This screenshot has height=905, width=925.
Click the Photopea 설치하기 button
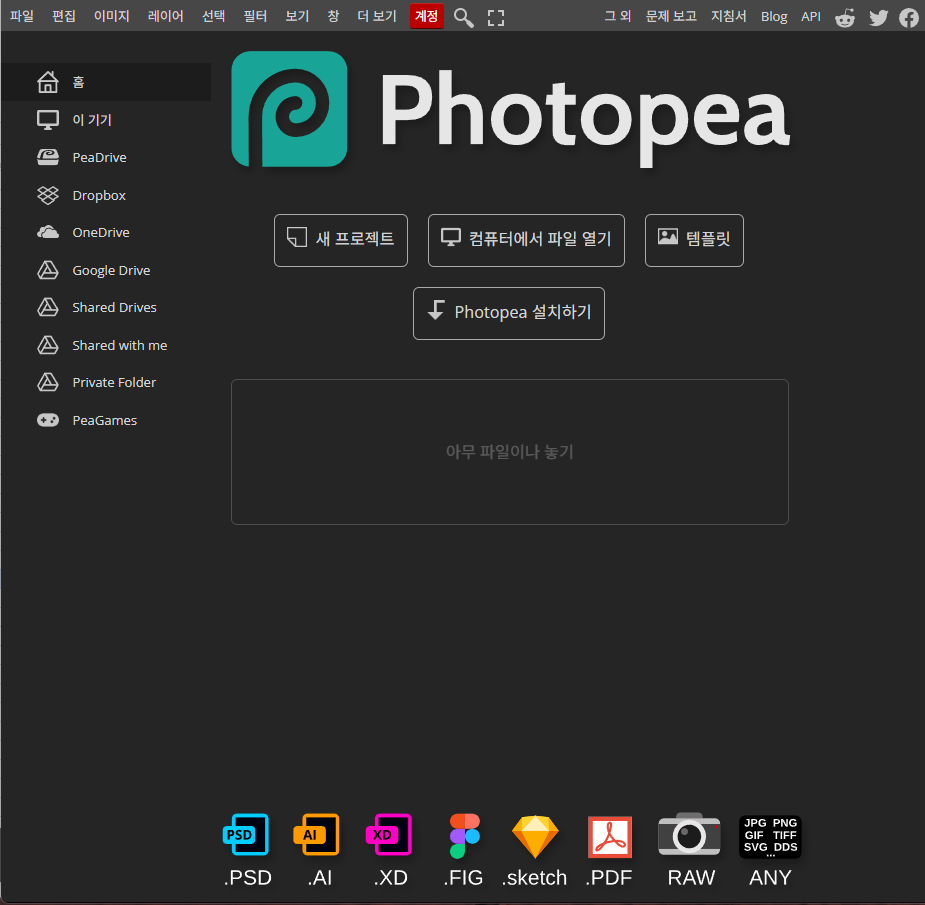pos(509,313)
